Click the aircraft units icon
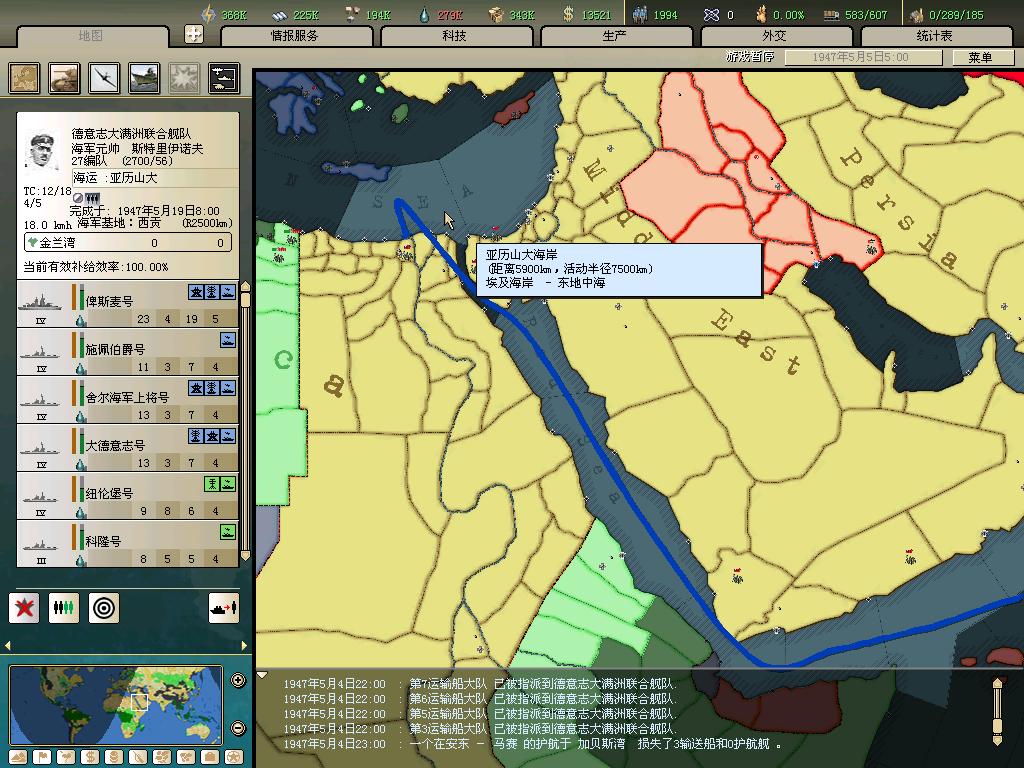Viewport: 1024px width, 768px height. (104, 78)
